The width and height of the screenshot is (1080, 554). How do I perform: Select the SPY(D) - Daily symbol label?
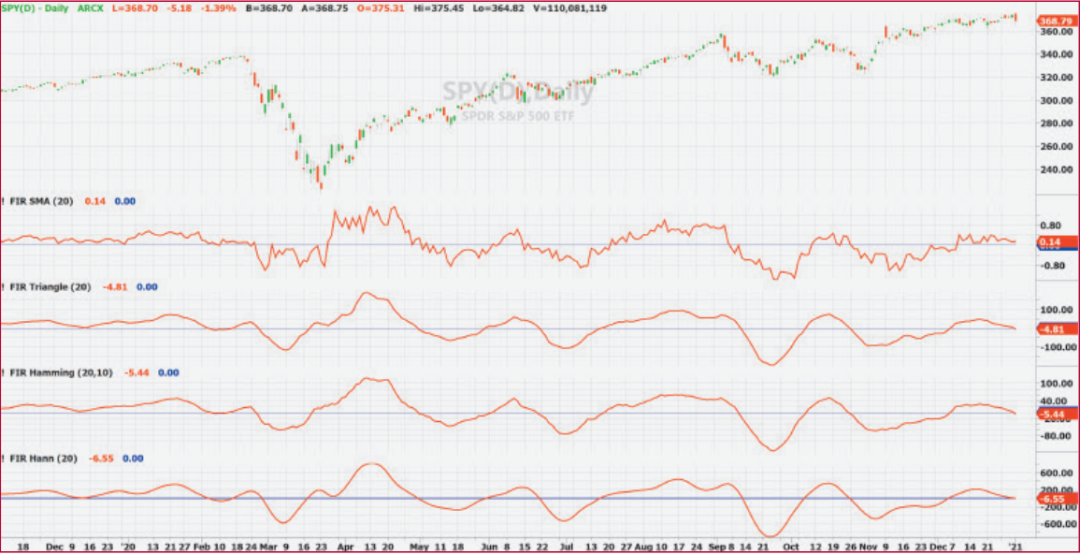point(37,7)
